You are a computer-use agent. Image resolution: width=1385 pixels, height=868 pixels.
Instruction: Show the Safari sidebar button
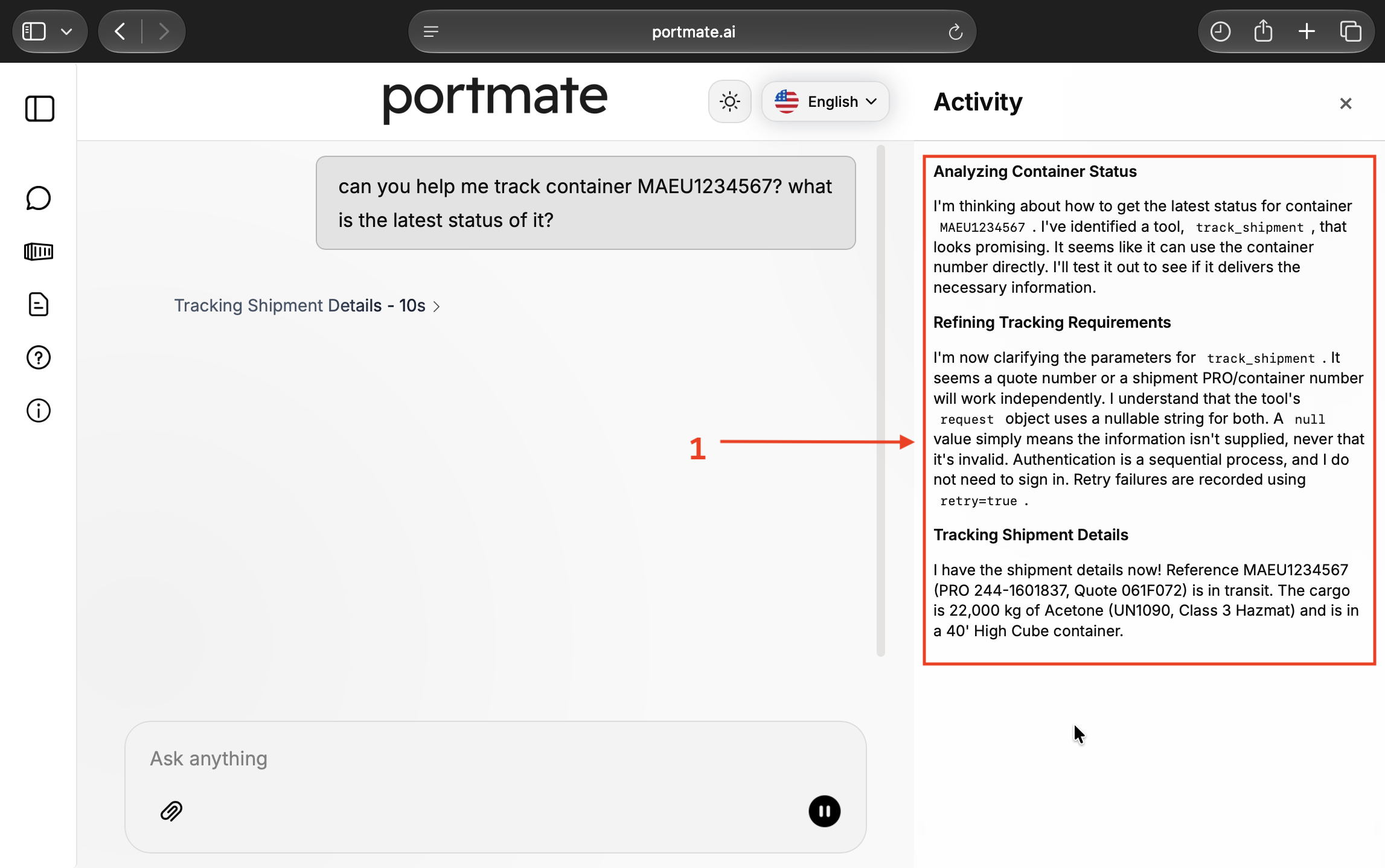click(x=34, y=31)
